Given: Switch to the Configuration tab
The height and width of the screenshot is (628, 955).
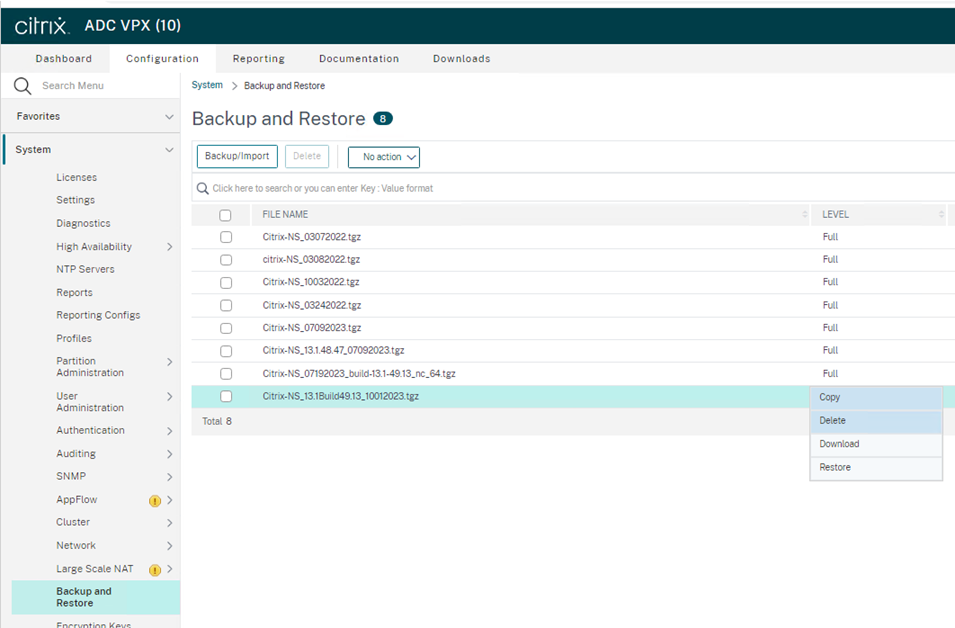Looking at the screenshot, I should tap(163, 59).
